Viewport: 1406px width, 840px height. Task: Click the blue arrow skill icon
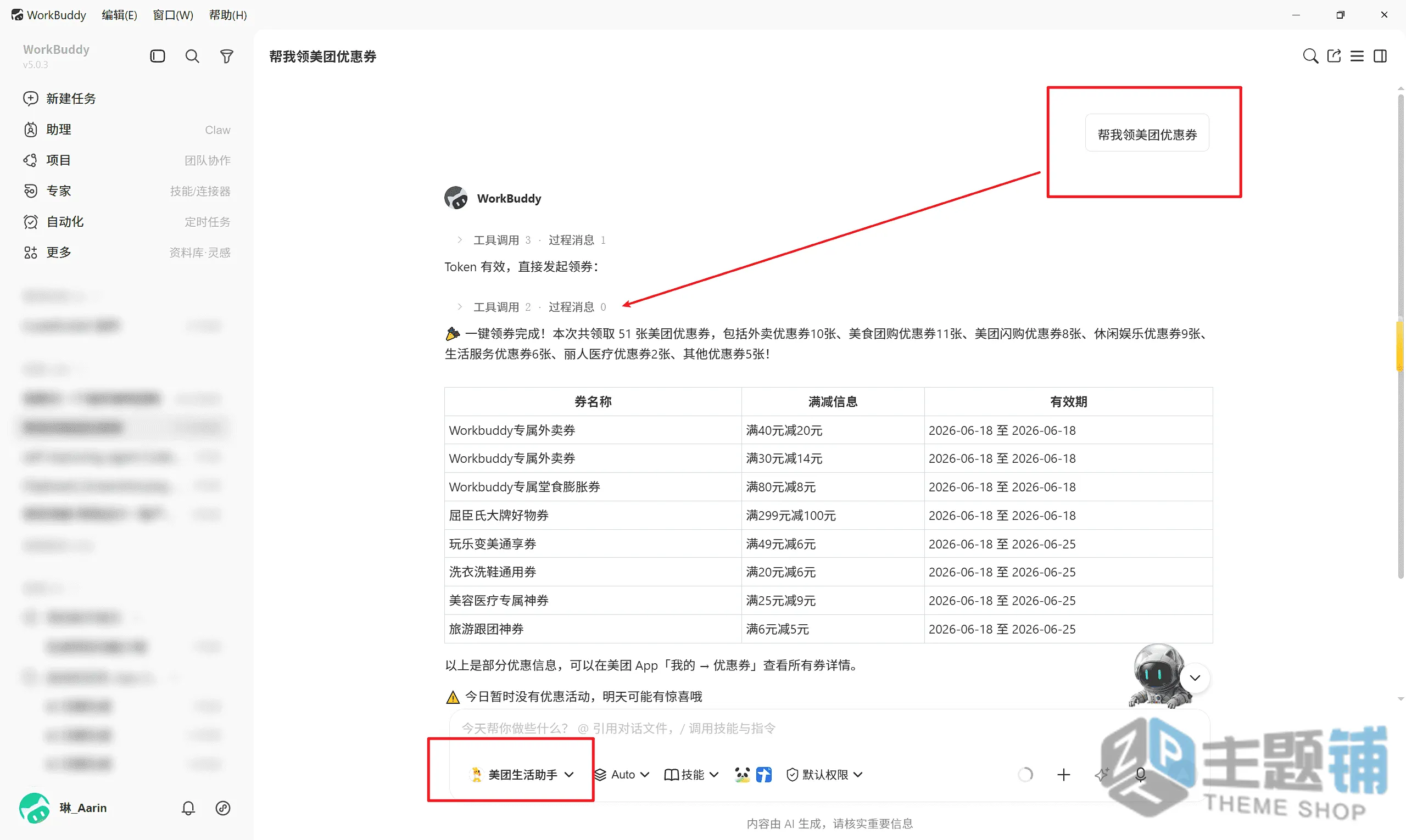click(x=764, y=774)
